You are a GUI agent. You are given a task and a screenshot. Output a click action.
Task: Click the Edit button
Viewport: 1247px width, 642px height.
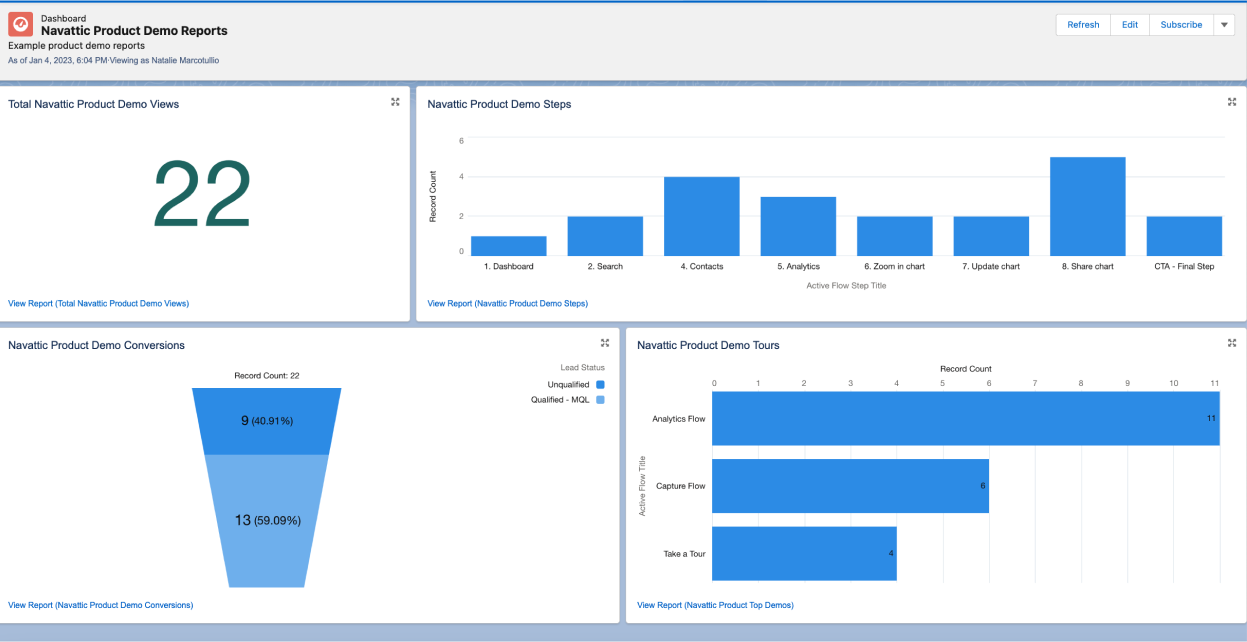point(1129,25)
